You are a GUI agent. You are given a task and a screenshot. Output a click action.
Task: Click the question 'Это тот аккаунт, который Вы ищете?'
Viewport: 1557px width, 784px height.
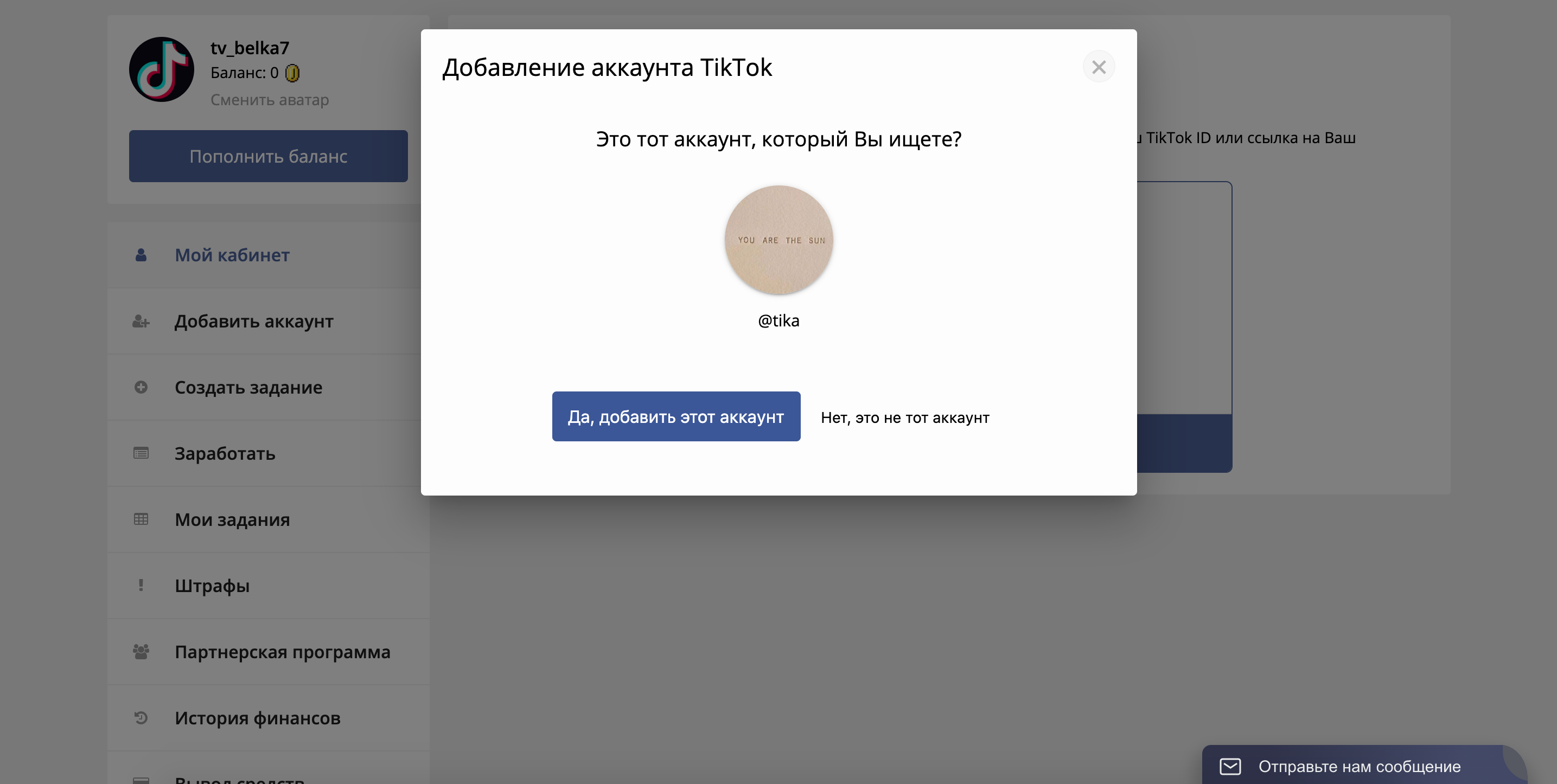tap(778, 139)
